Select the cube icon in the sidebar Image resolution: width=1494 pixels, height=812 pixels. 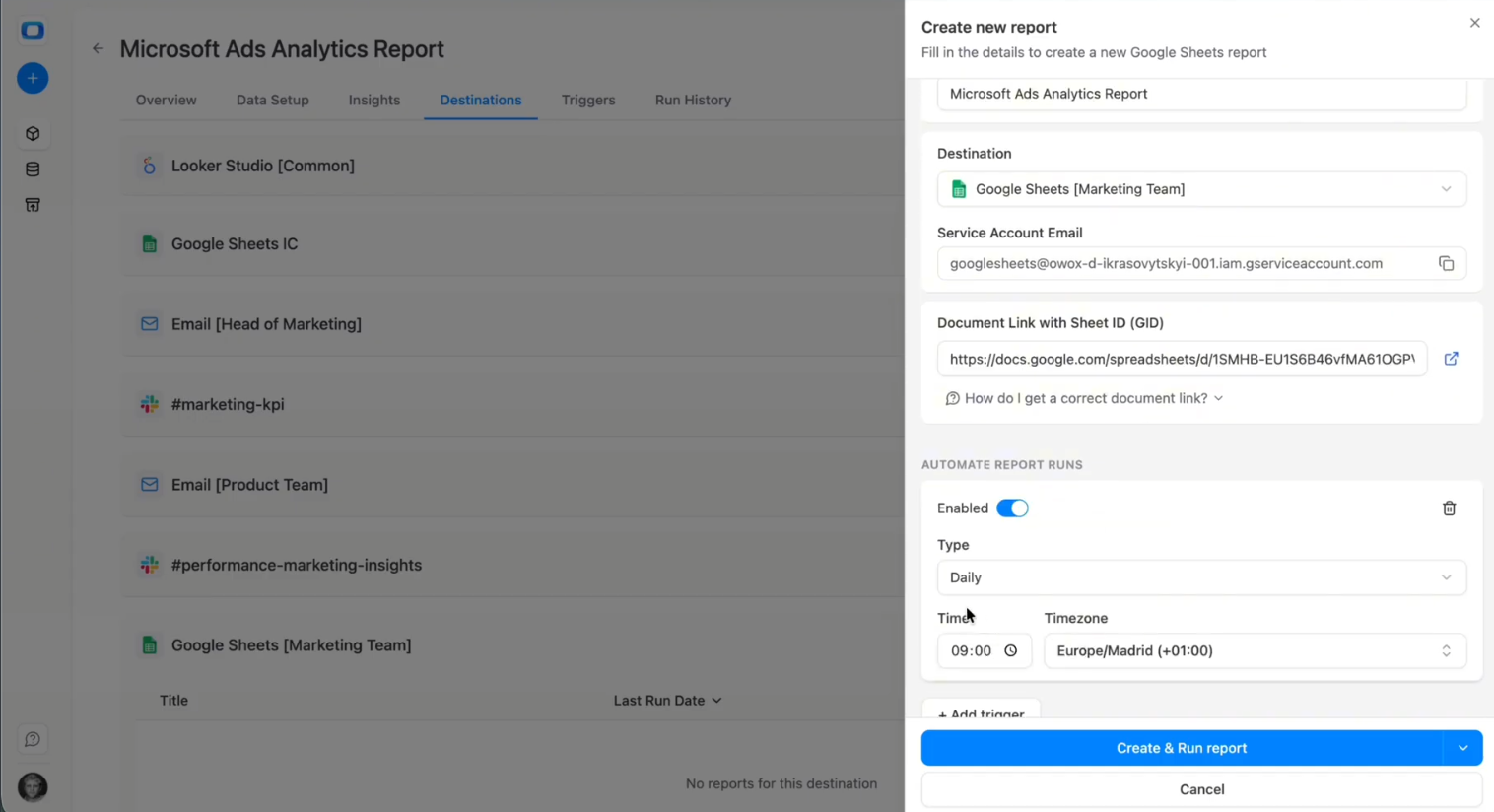33,133
